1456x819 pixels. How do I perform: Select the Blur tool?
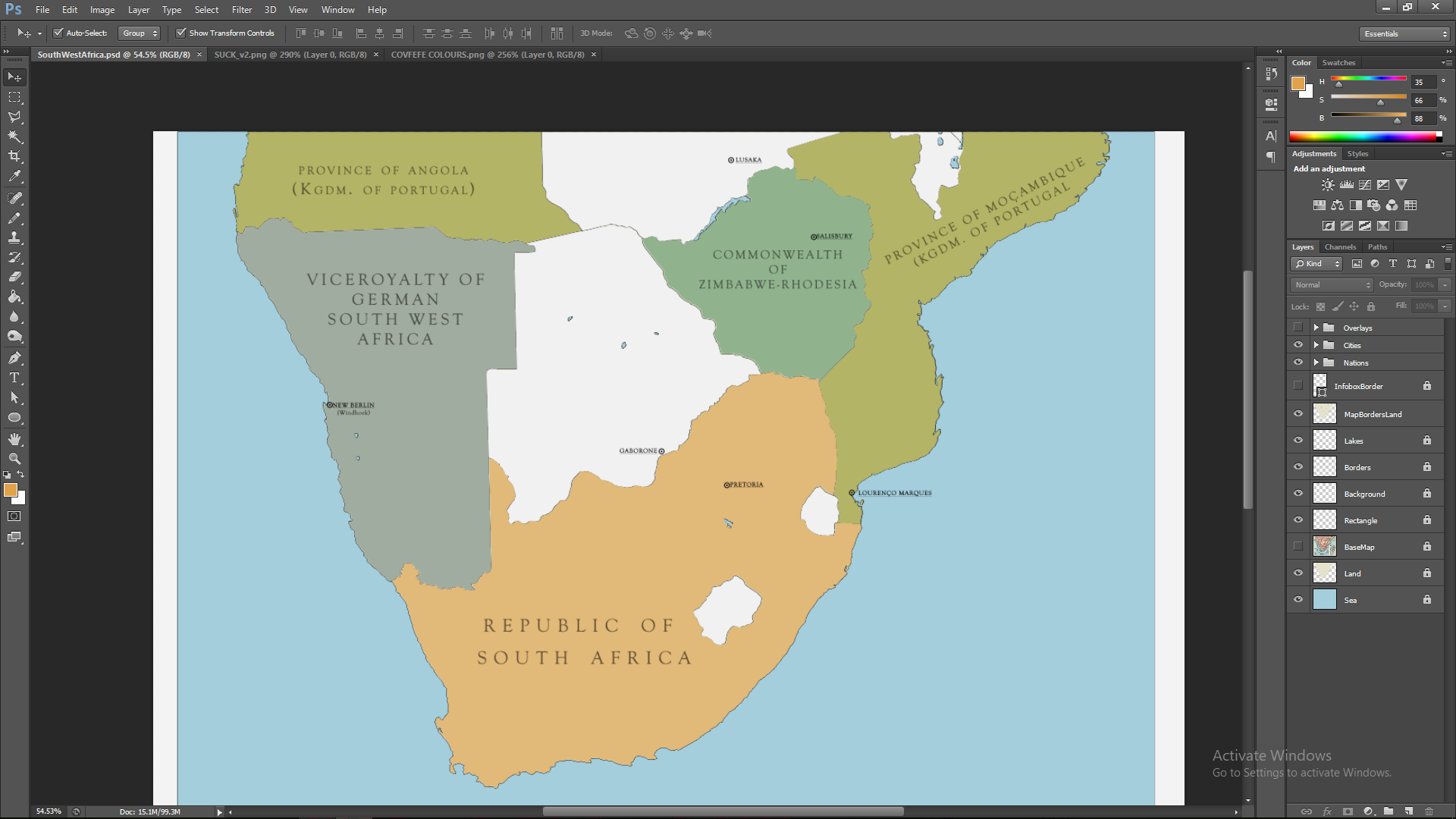[14, 317]
